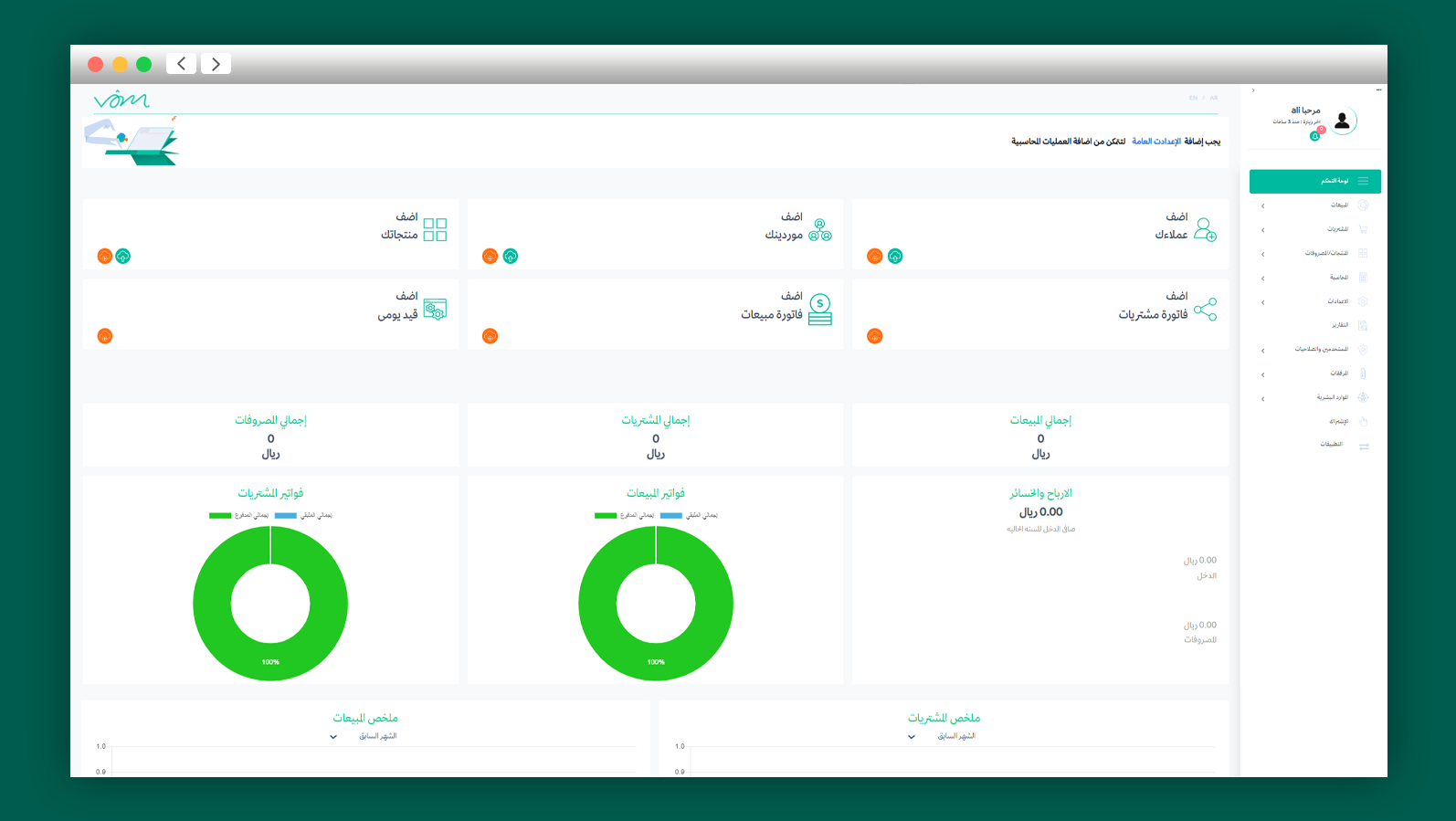Click the notification bell icon

tap(1314, 136)
